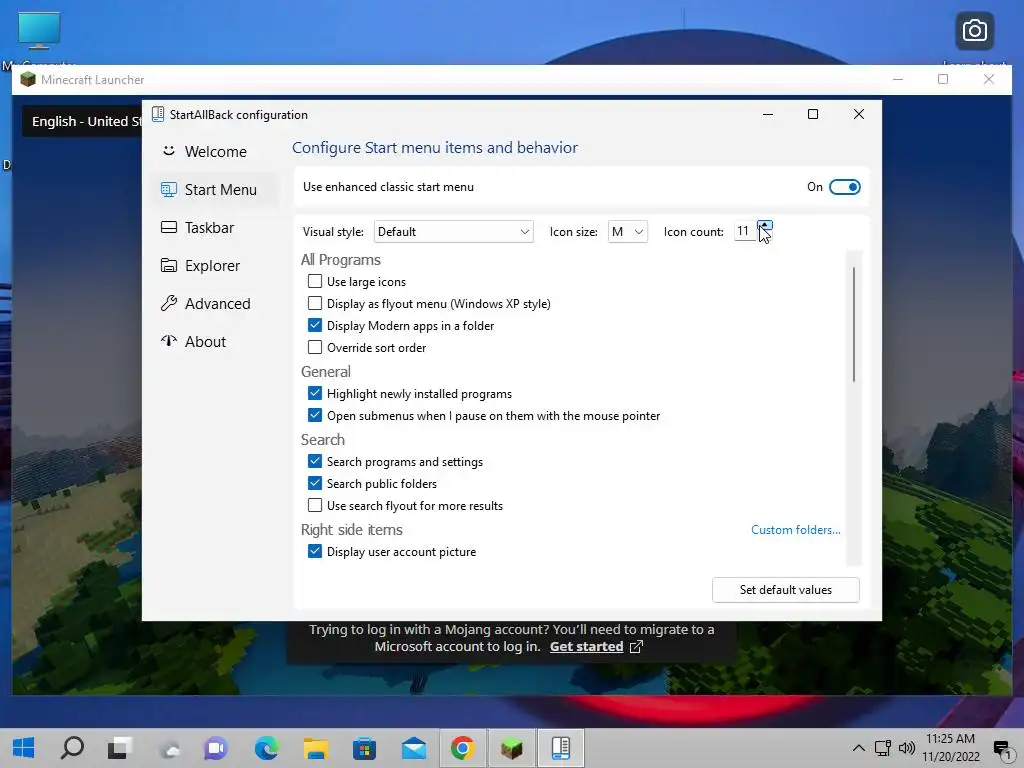Open network status tray icon
This screenshot has height=768, width=1024.
883,748
